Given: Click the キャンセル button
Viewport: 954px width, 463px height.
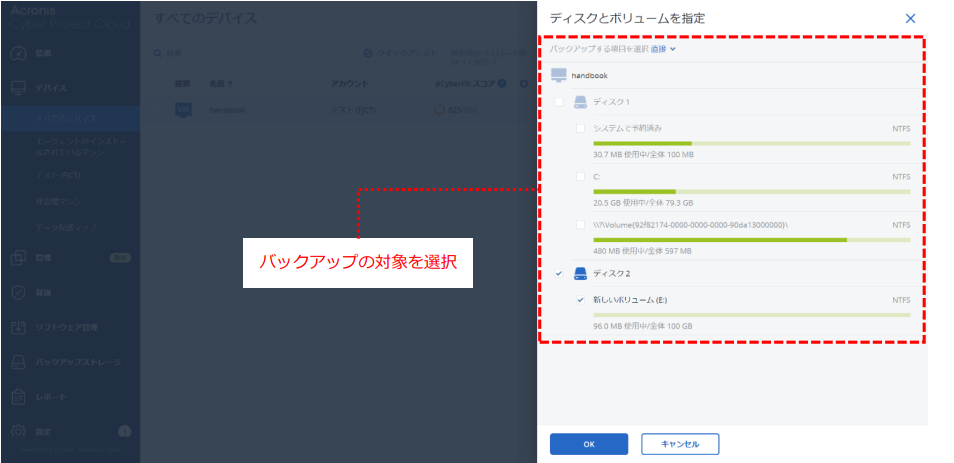Looking at the screenshot, I should pyautogui.click(x=680, y=443).
